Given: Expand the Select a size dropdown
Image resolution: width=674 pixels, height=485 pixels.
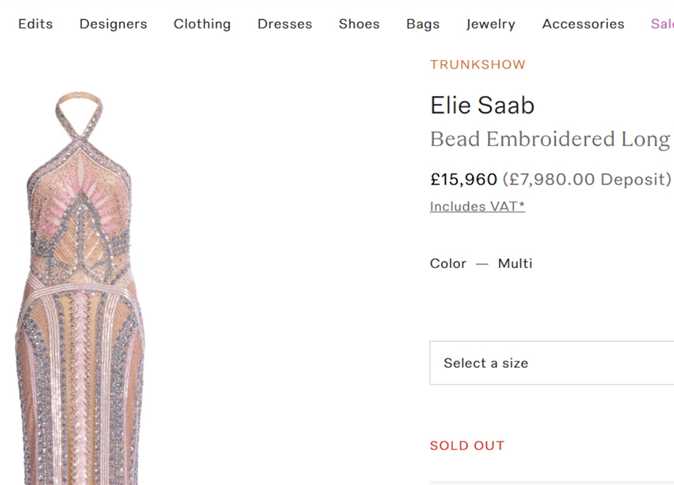Looking at the screenshot, I should (552, 363).
